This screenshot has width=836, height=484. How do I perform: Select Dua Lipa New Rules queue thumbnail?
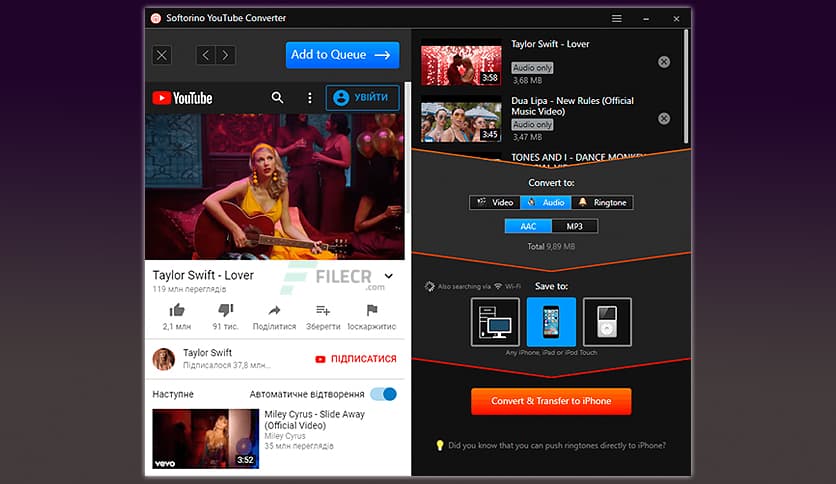pyautogui.click(x=461, y=119)
